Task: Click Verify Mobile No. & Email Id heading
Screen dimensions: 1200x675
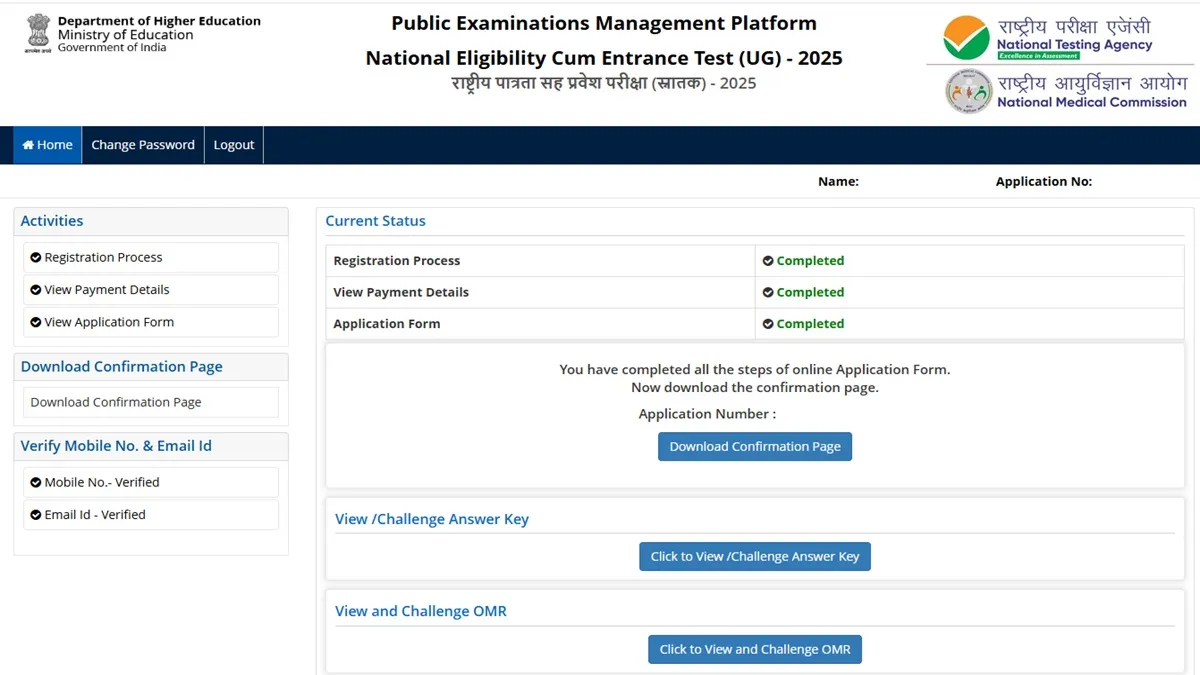Action: [x=116, y=446]
